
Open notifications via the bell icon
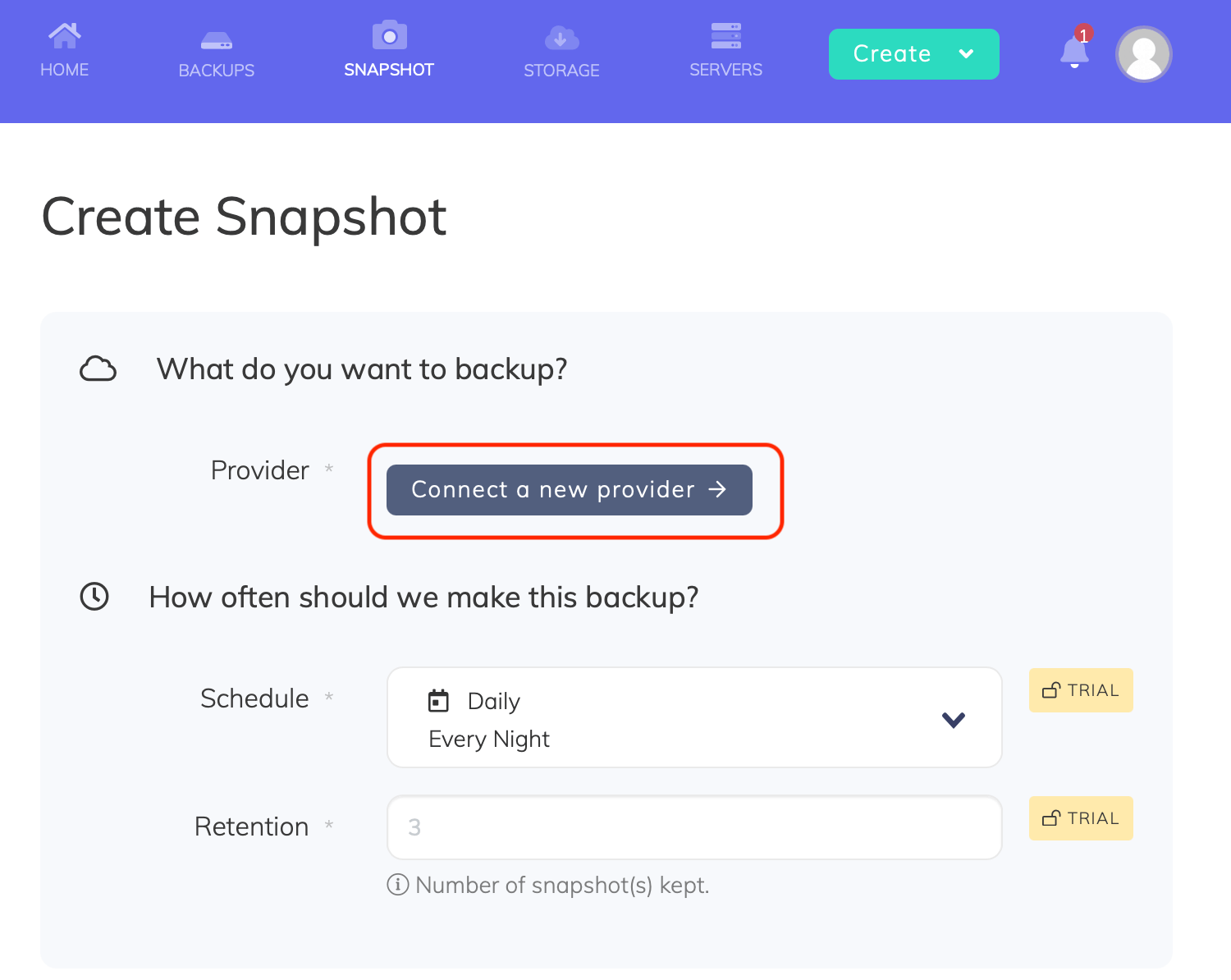pyautogui.click(x=1073, y=51)
